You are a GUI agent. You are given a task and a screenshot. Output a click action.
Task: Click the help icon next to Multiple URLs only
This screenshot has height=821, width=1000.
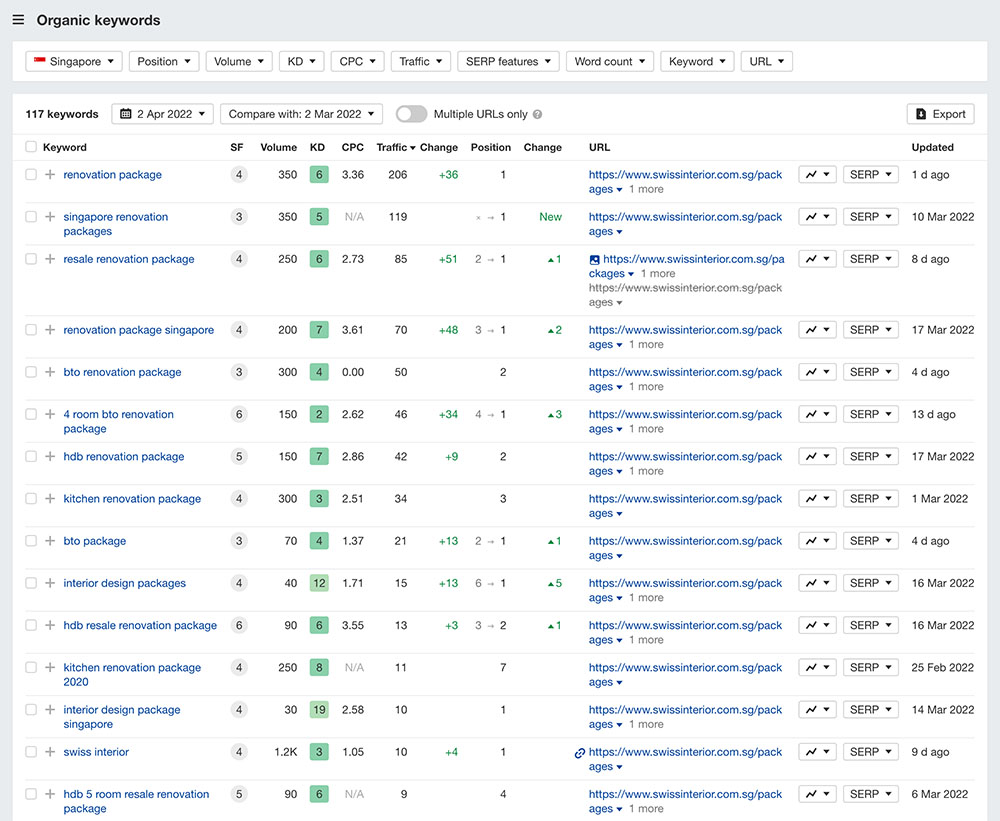click(538, 115)
